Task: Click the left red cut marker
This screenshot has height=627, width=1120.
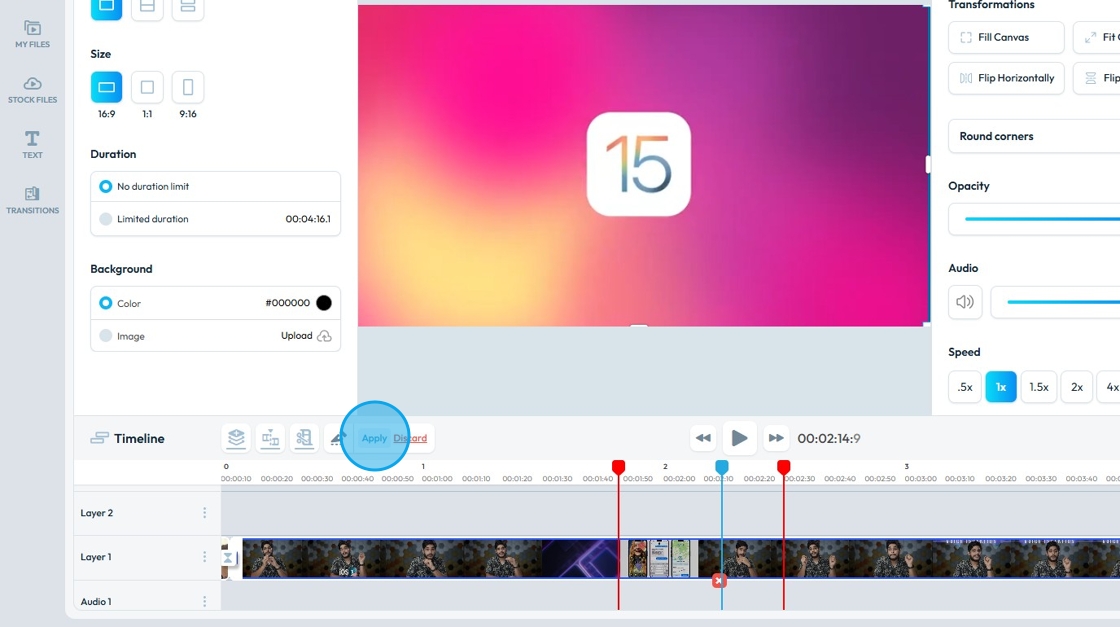Action: 619,467
